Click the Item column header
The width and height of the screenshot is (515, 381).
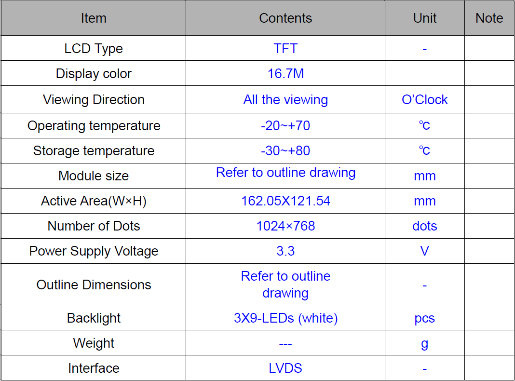click(94, 18)
